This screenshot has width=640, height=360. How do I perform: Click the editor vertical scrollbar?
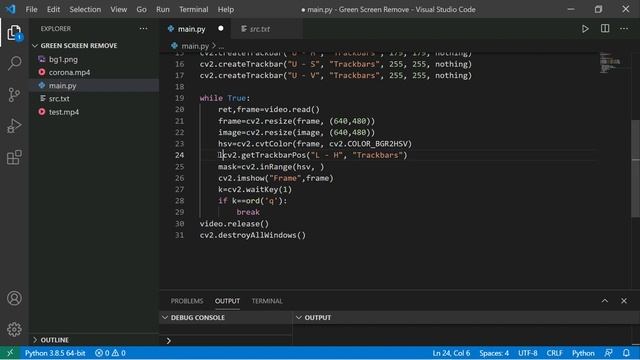click(636, 169)
